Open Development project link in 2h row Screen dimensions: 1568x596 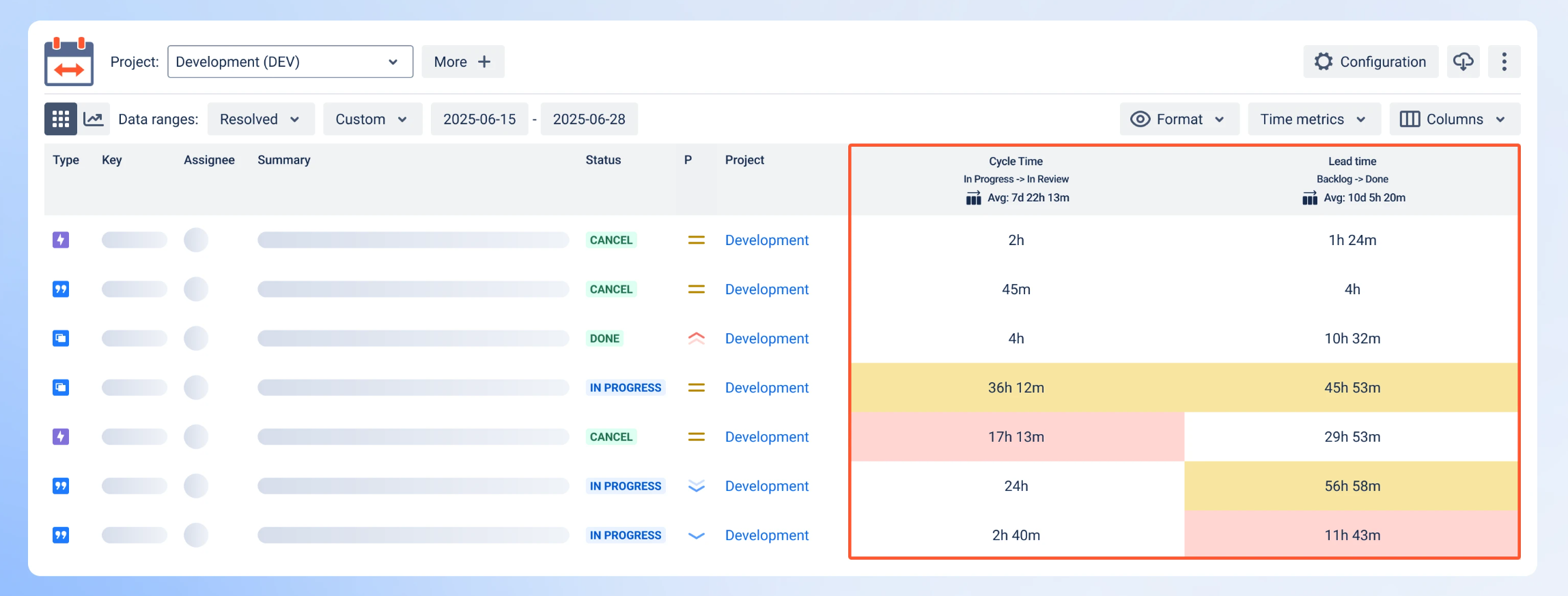pyautogui.click(x=767, y=240)
